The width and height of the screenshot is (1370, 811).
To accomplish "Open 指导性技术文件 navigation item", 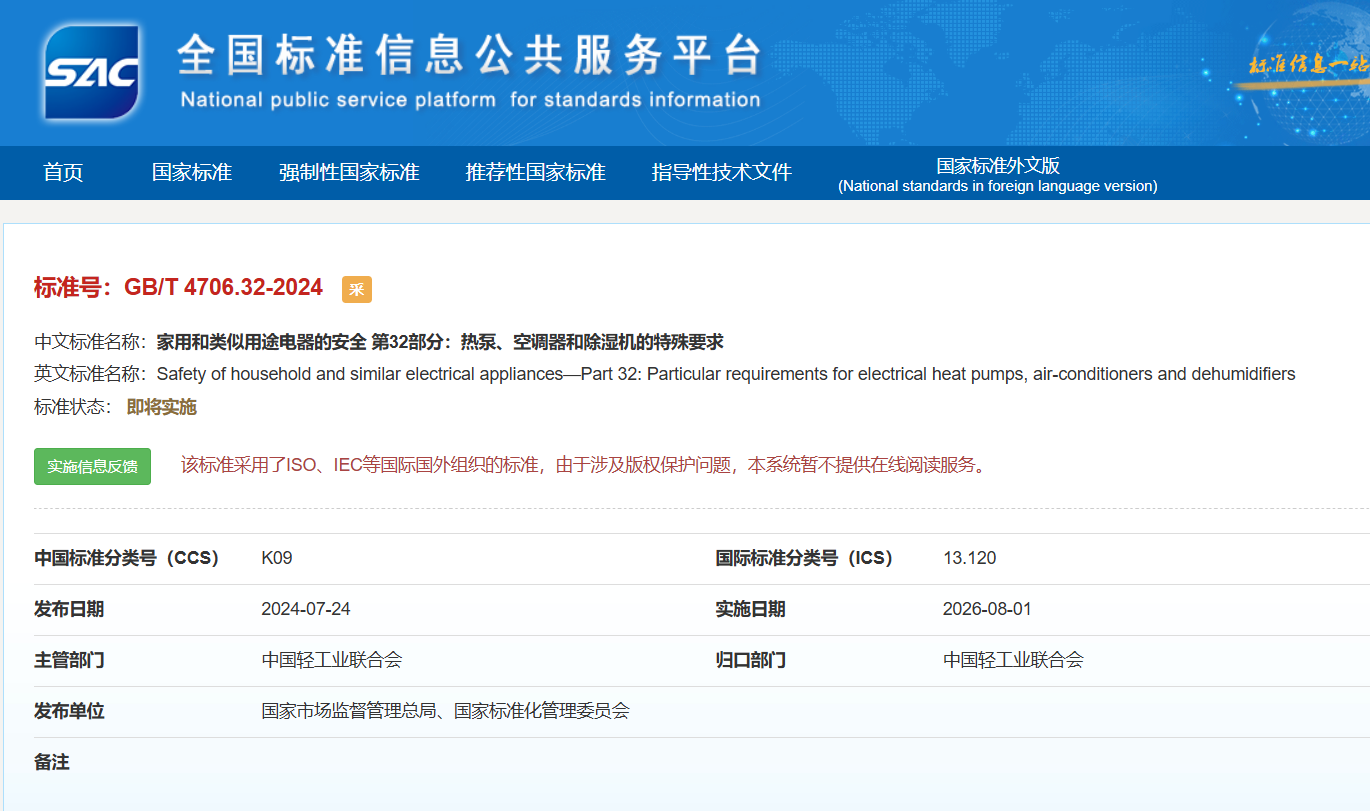I will click(722, 172).
